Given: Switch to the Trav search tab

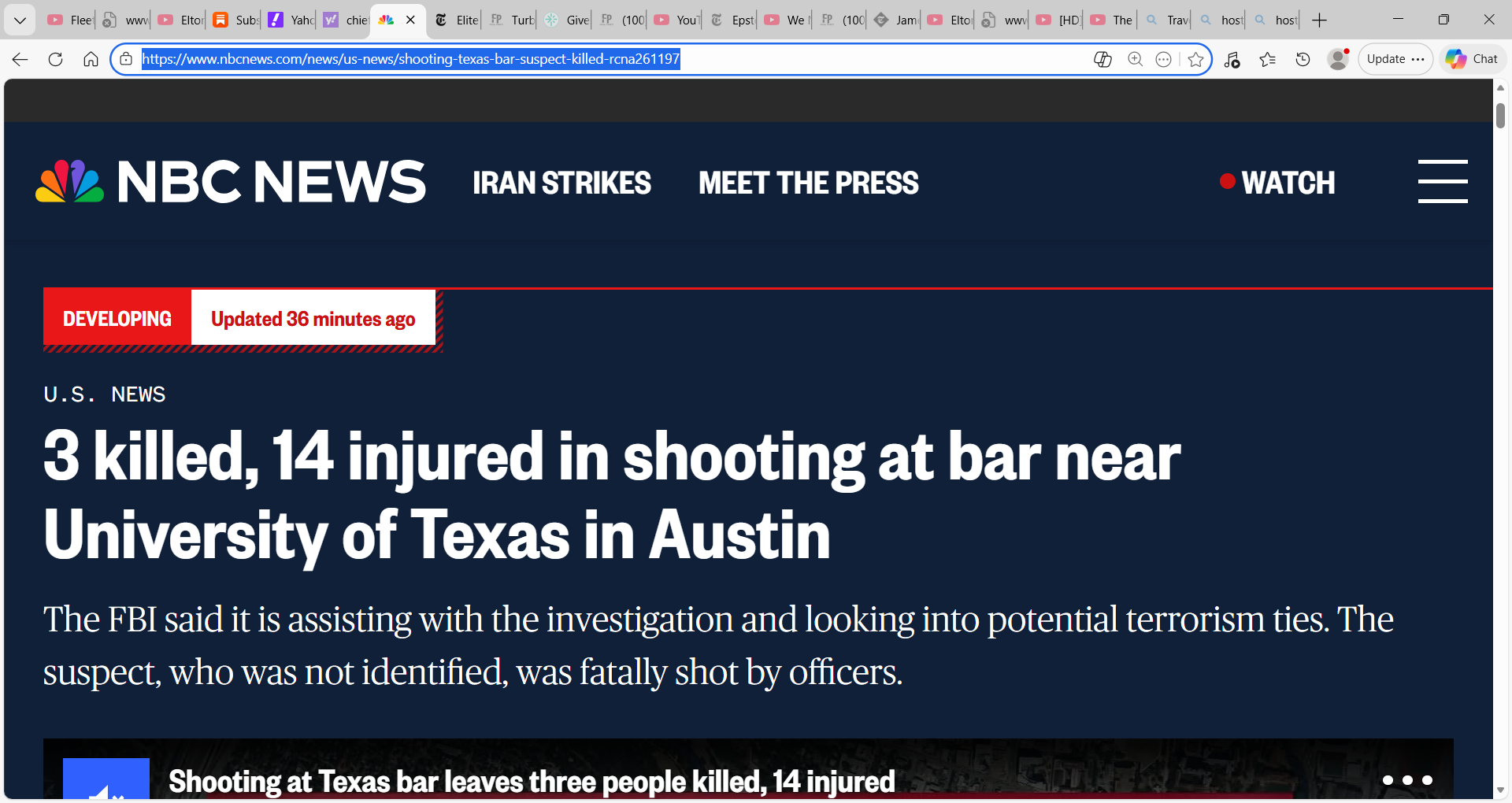Looking at the screenshot, I should [x=1167, y=20].
